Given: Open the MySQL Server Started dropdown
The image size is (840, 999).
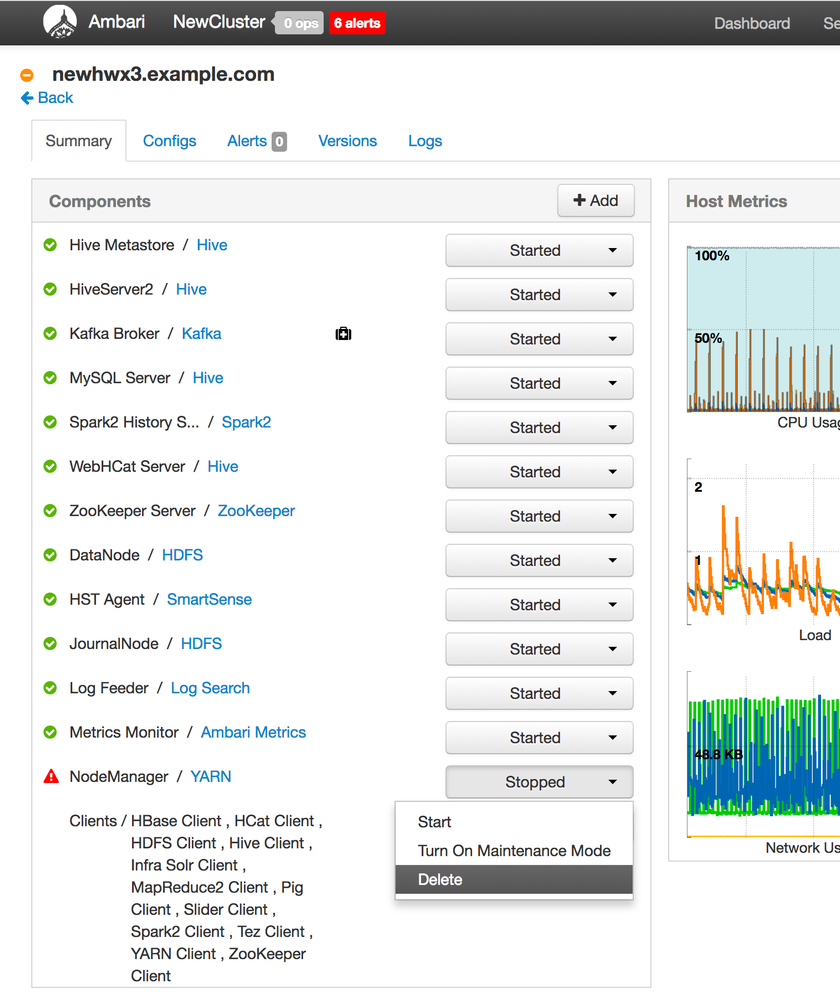Looking at the screenshot, I should 539,383.
